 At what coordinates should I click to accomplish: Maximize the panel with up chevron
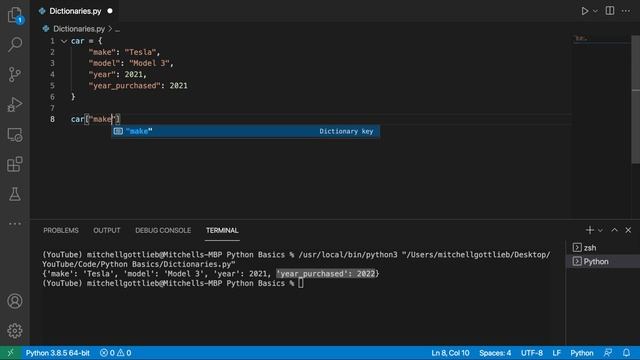(x=614, y=230)
